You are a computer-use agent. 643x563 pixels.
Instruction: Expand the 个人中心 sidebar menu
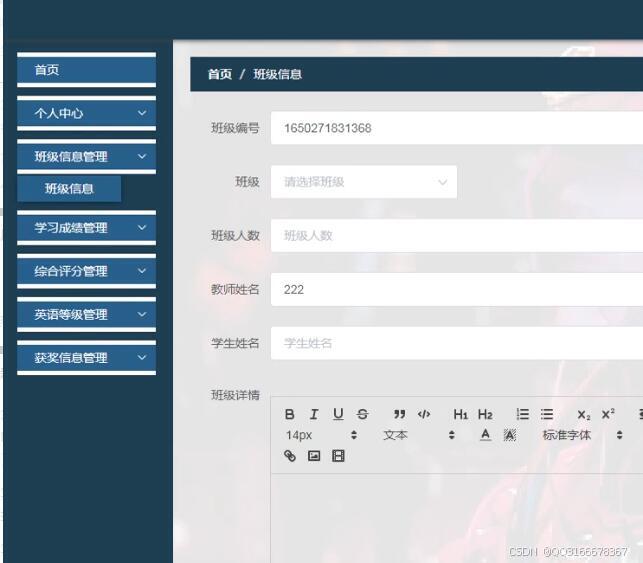coord(87,113)
